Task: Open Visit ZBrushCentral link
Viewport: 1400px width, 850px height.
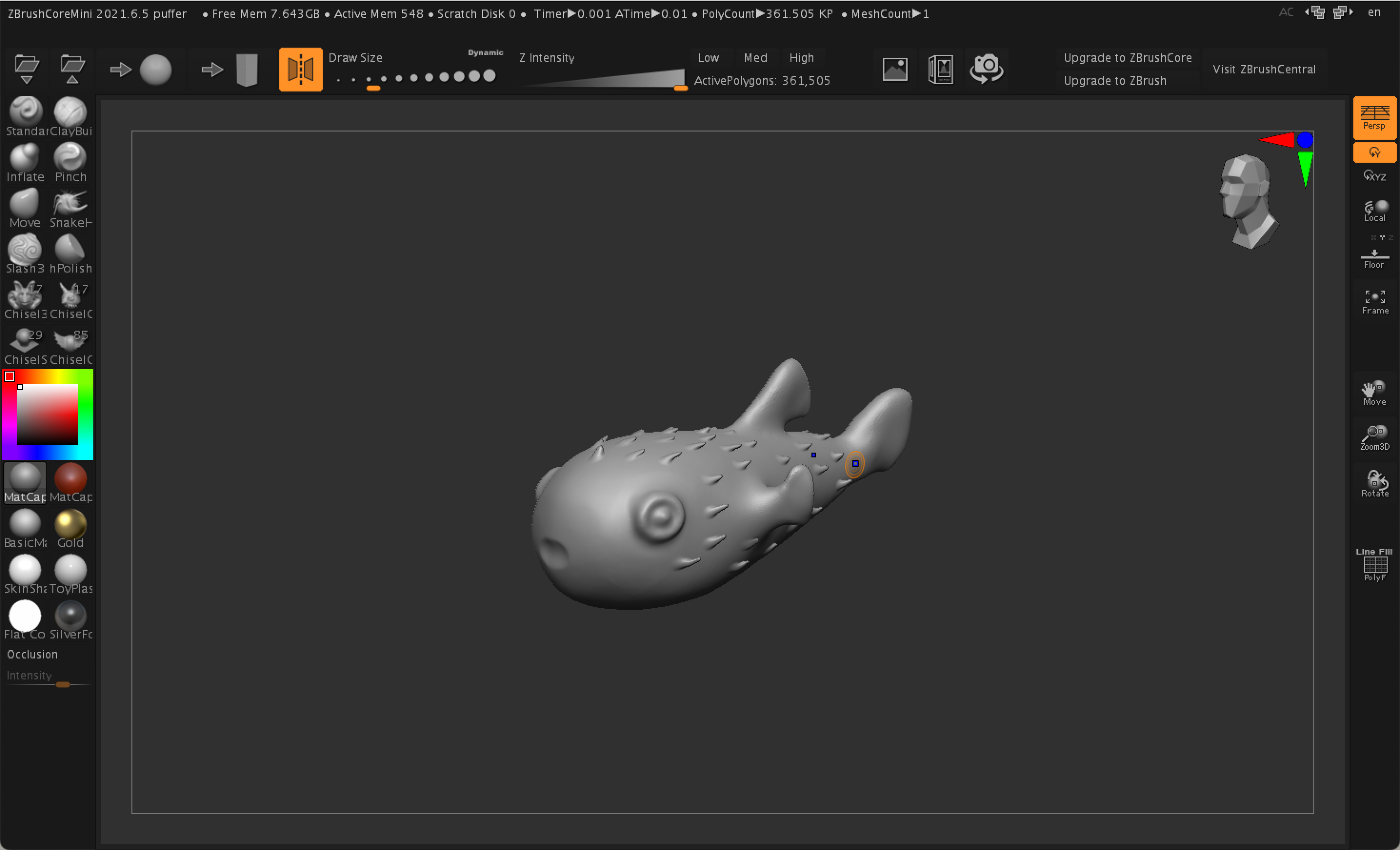Action: click(x=1264, y=70)
